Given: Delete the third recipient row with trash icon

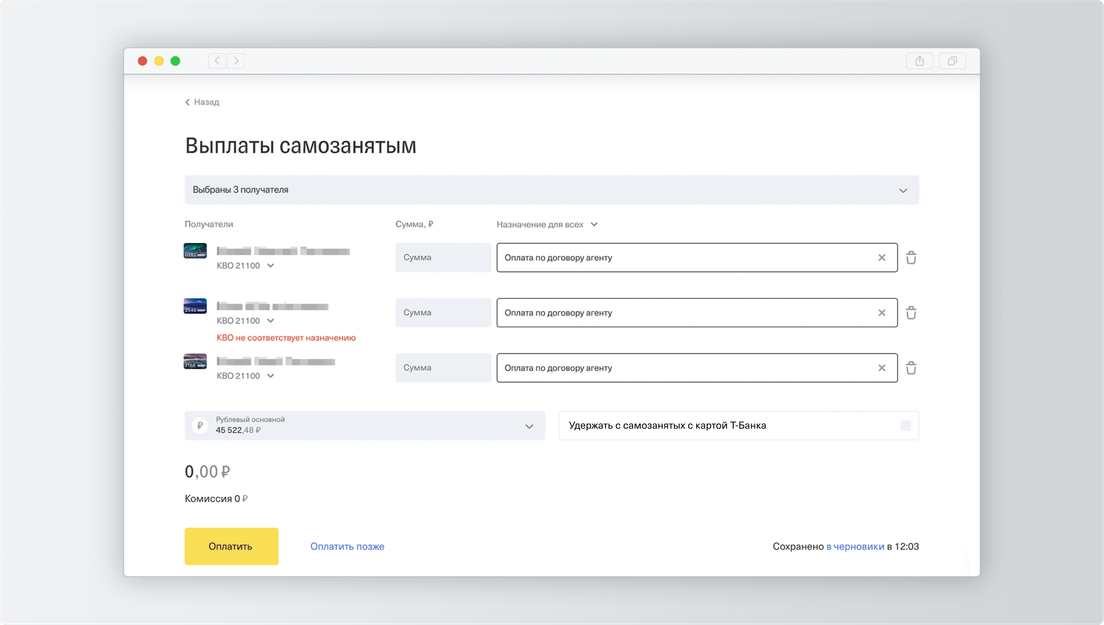Looking at the screenshot, I should pos(911,368).
